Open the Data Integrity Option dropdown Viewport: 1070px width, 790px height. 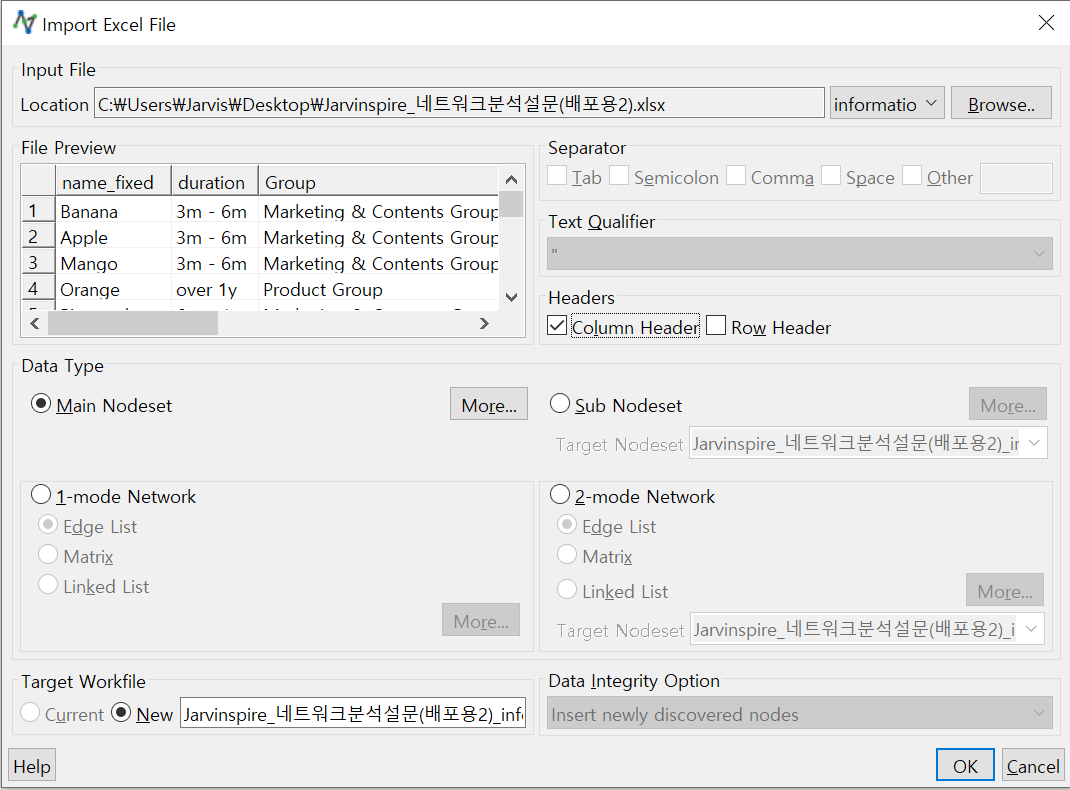pyautogui.click(x=799, y=714)
